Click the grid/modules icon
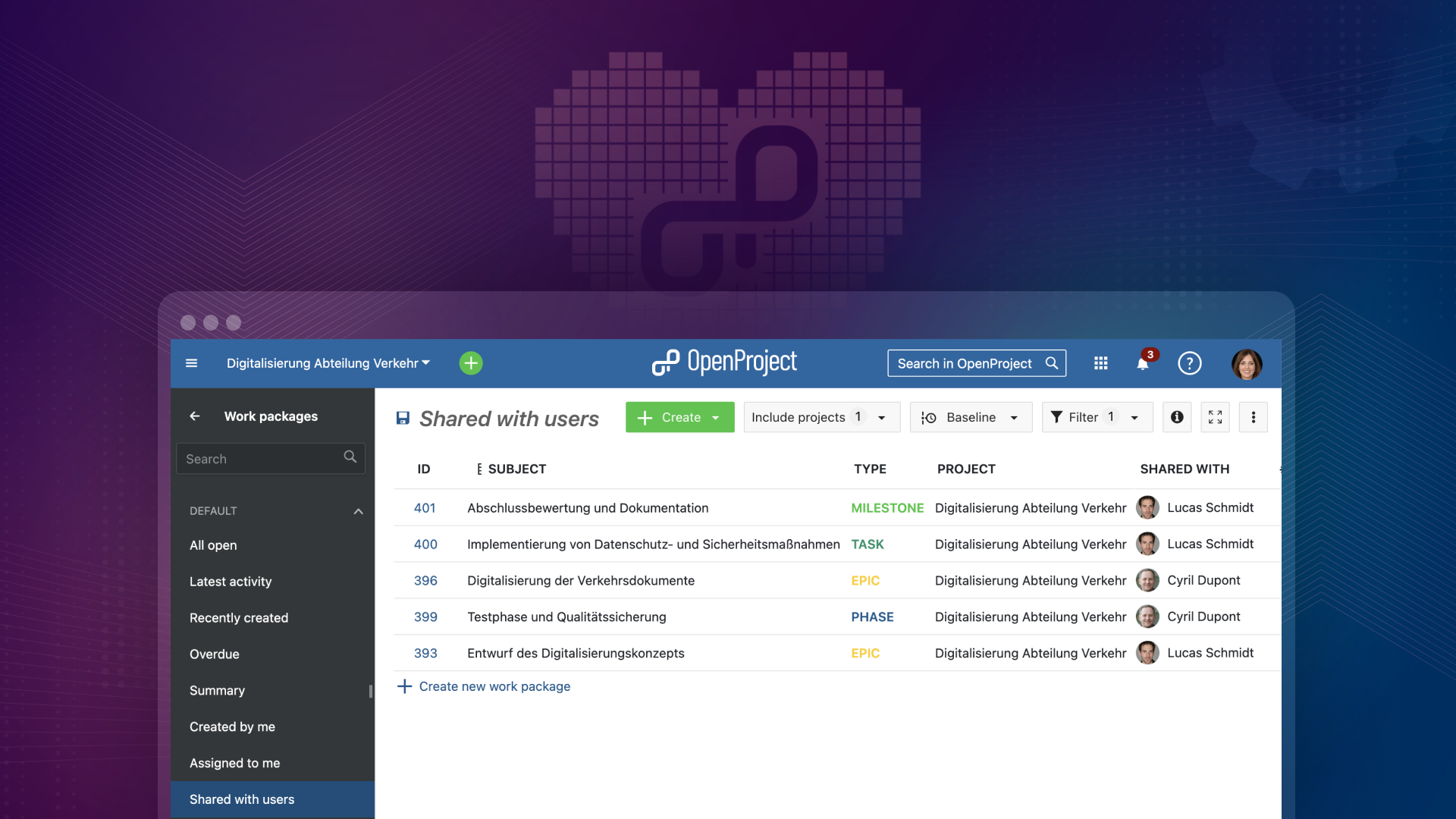Image resolution: width=1456 pixels, height=819 pixels. click(1099, 362)
